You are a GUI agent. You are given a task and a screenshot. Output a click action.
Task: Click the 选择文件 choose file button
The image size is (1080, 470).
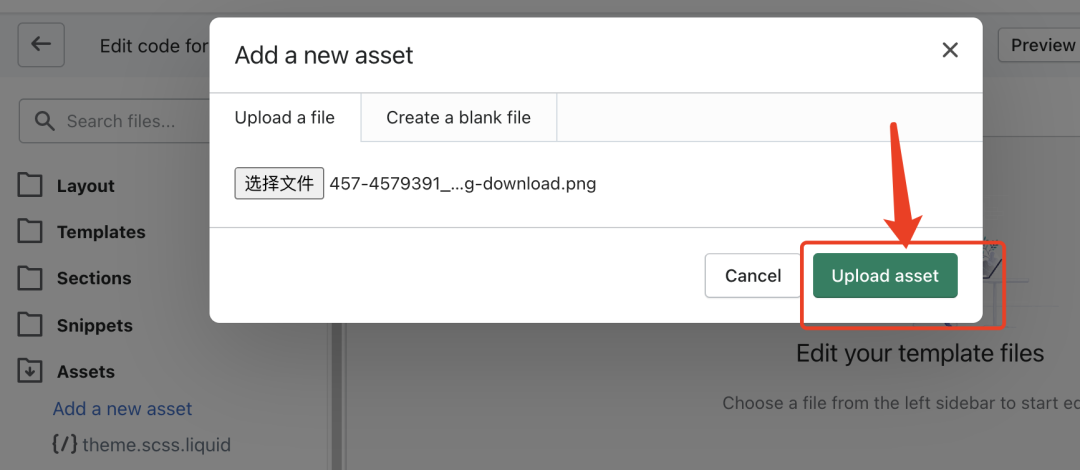[279, 184]
